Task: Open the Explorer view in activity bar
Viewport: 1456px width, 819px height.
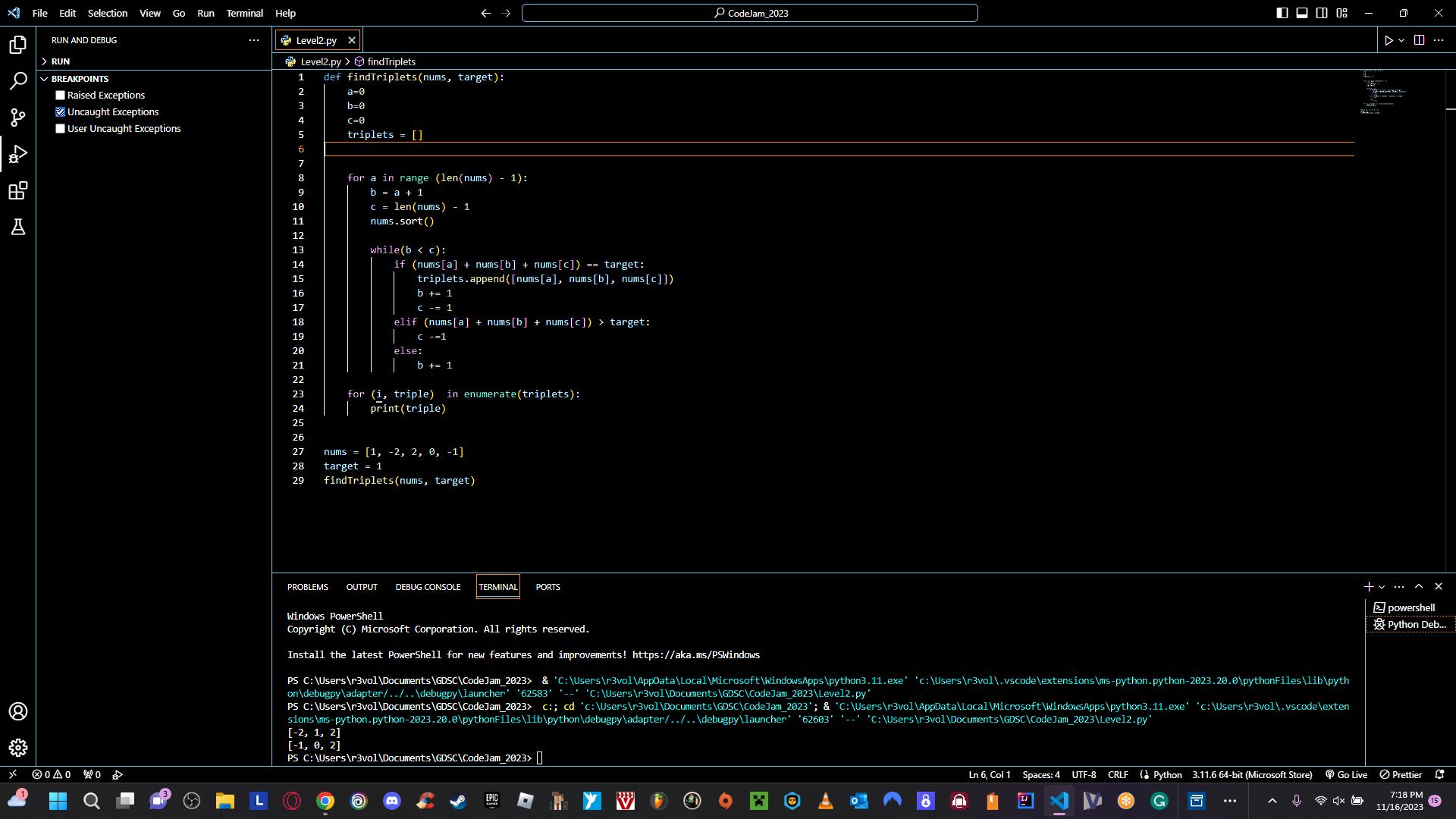Action: [x=18, y=45]
